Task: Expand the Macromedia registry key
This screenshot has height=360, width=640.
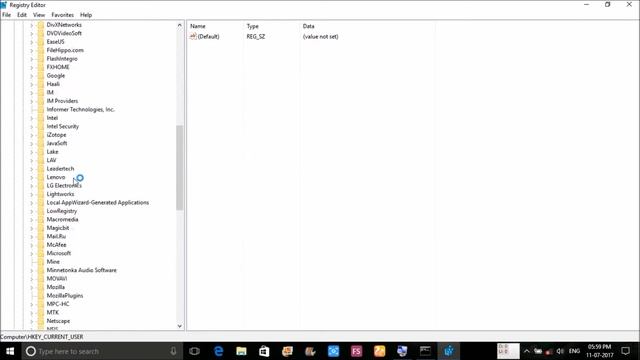Action: (32, 219)
